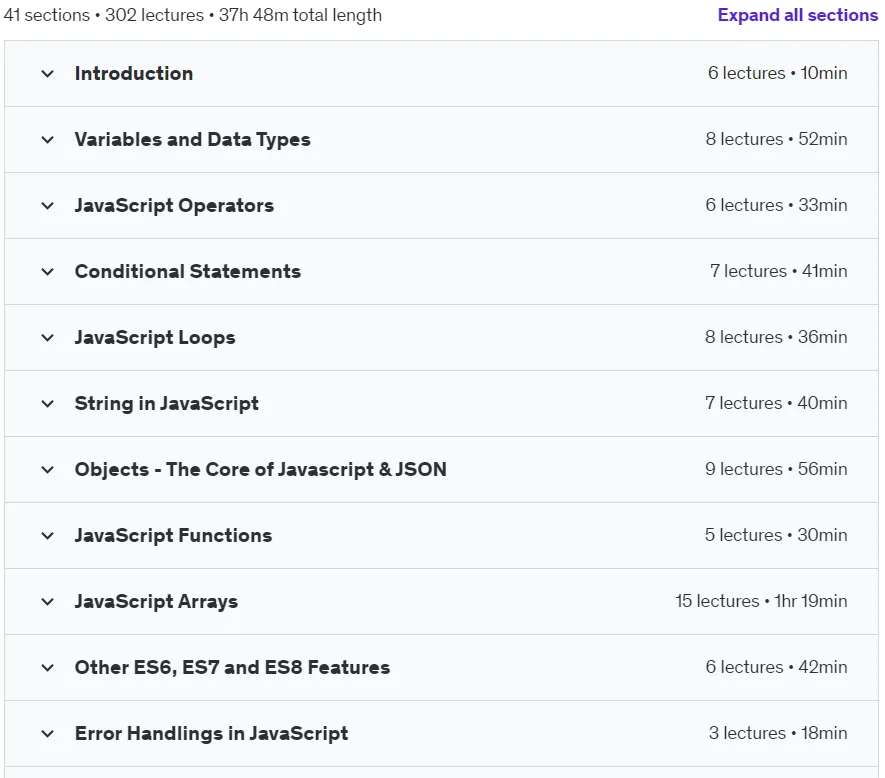Image resolution: width=885 pixels, height=778 pixels.
Task: Click '15 lectures • 1hr 19min' label
Action: (x=761, y=601)
